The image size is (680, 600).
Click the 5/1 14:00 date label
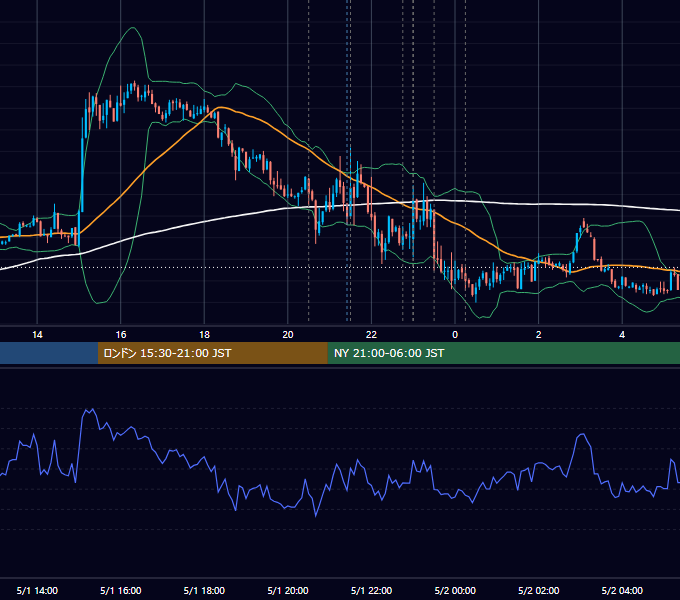[x=37, y=590]
